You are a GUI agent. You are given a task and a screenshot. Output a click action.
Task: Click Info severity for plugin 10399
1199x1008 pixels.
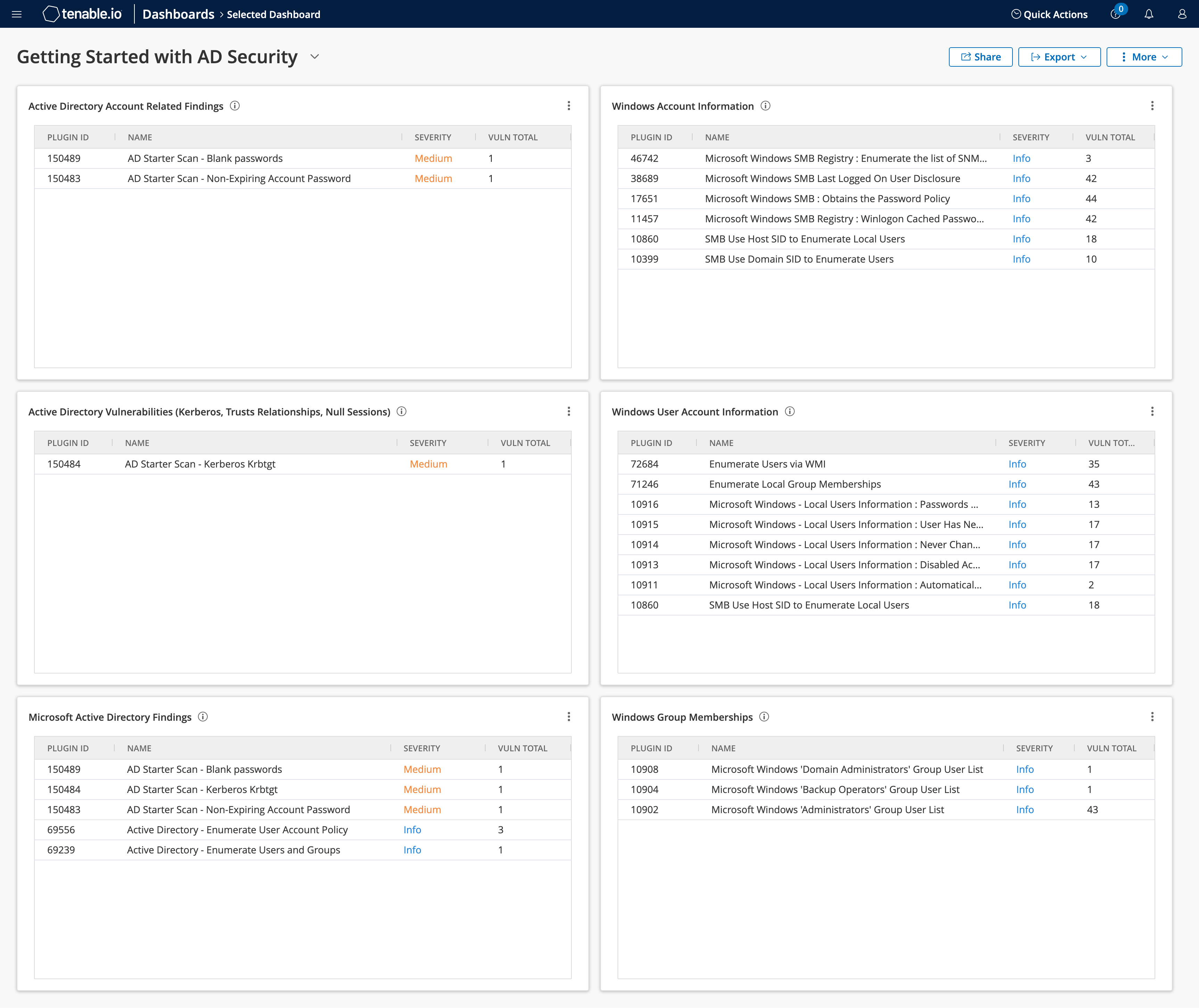[x=1021, y=259]
